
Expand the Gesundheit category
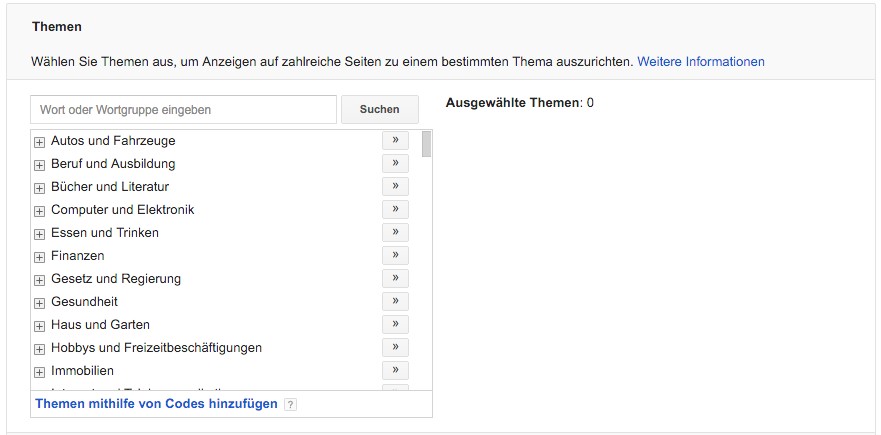click(x=39, y=303)
